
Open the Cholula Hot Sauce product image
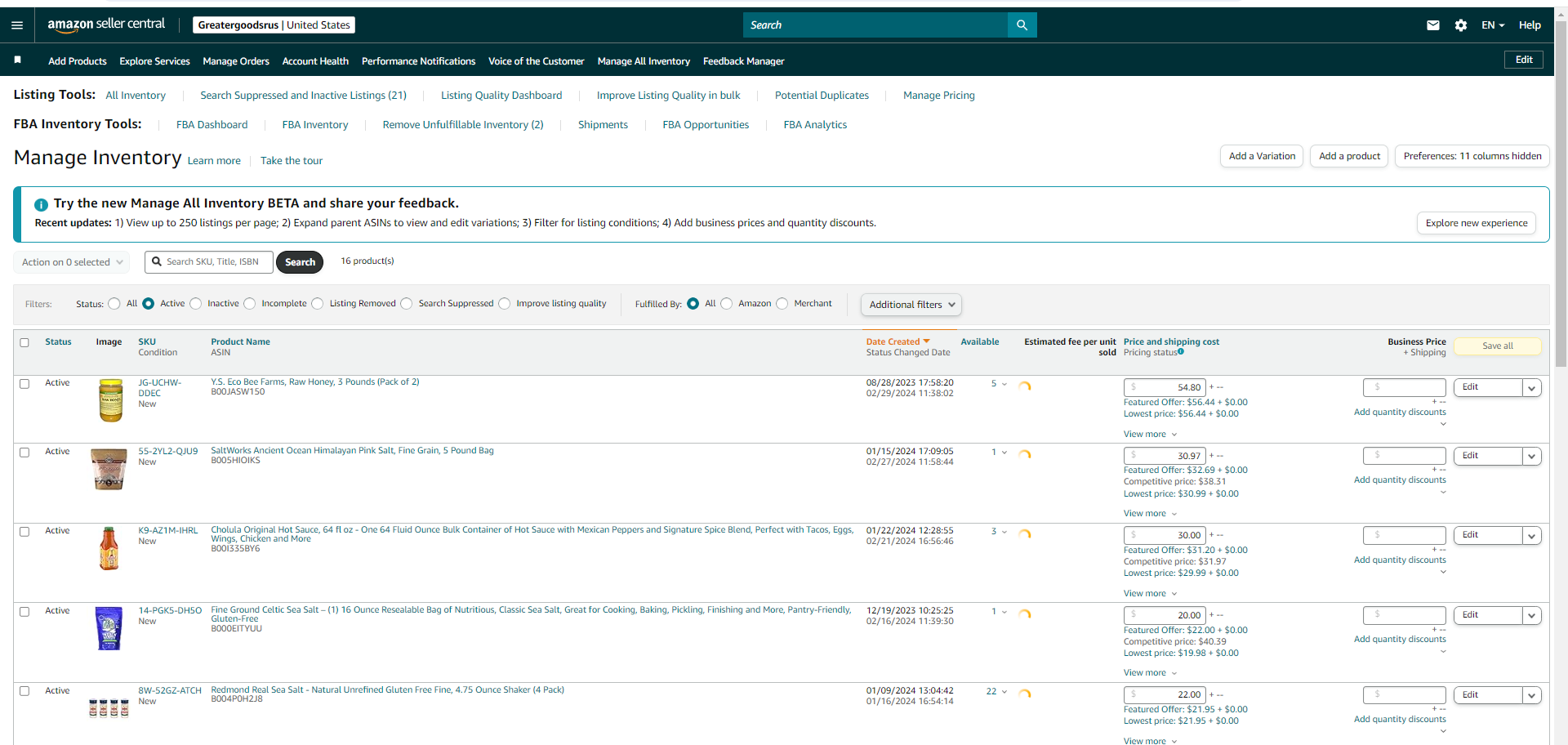pyautogui.click(x=109, y=548)
